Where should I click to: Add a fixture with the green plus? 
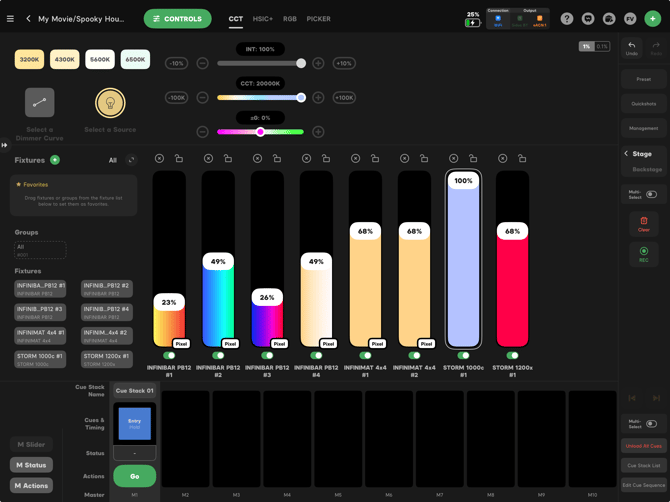pyautogui.click(x=55, y=160)
